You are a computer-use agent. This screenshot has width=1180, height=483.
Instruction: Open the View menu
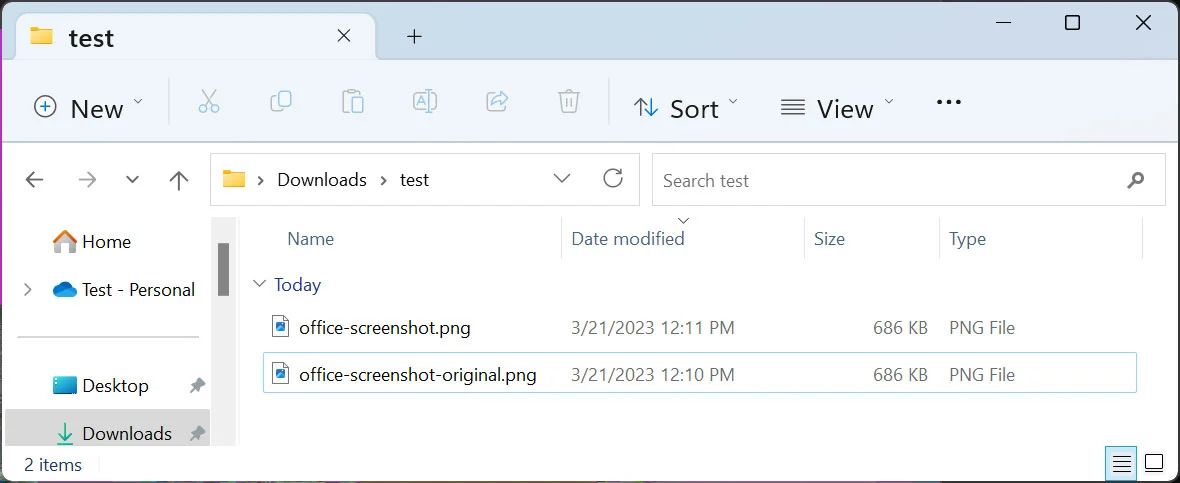(836, 108)
